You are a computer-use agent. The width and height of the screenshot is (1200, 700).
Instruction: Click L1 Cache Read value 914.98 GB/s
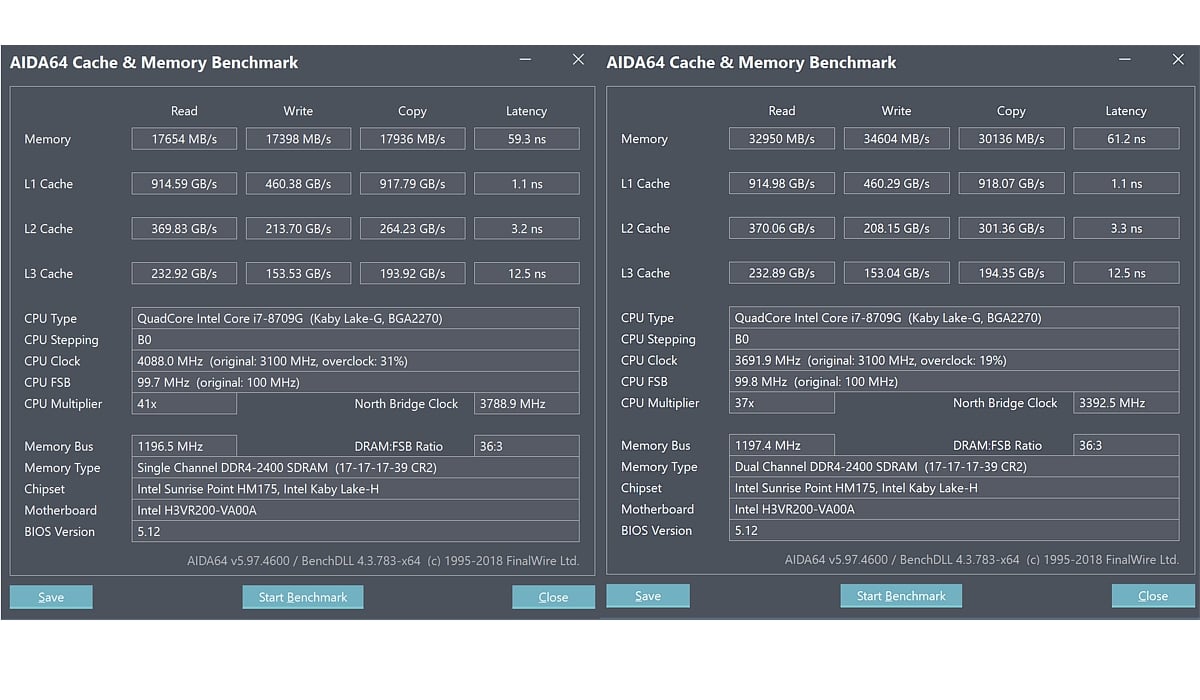click(x=782, y=184)
